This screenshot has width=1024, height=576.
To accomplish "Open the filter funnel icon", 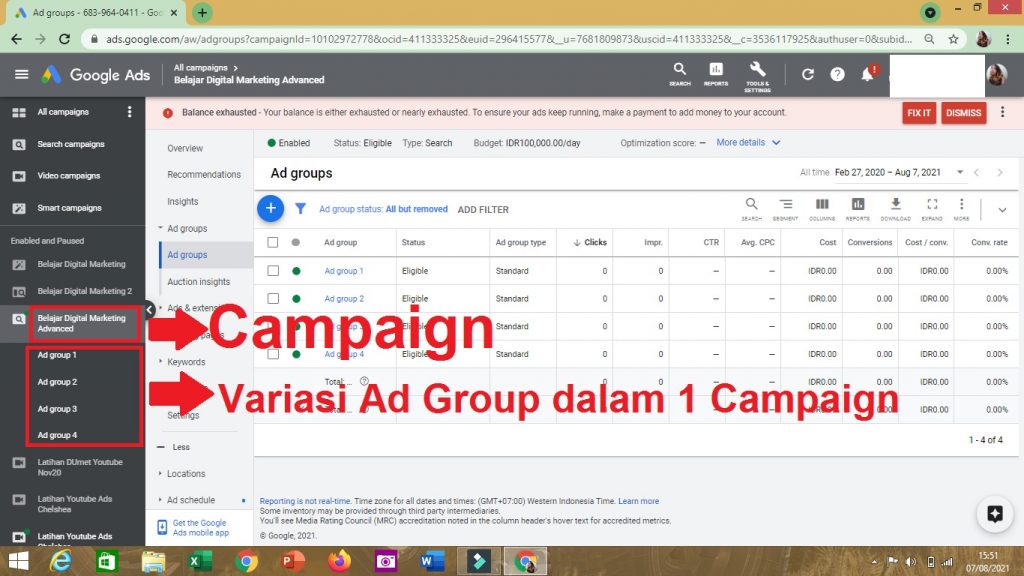I will (x=300, y=209).
